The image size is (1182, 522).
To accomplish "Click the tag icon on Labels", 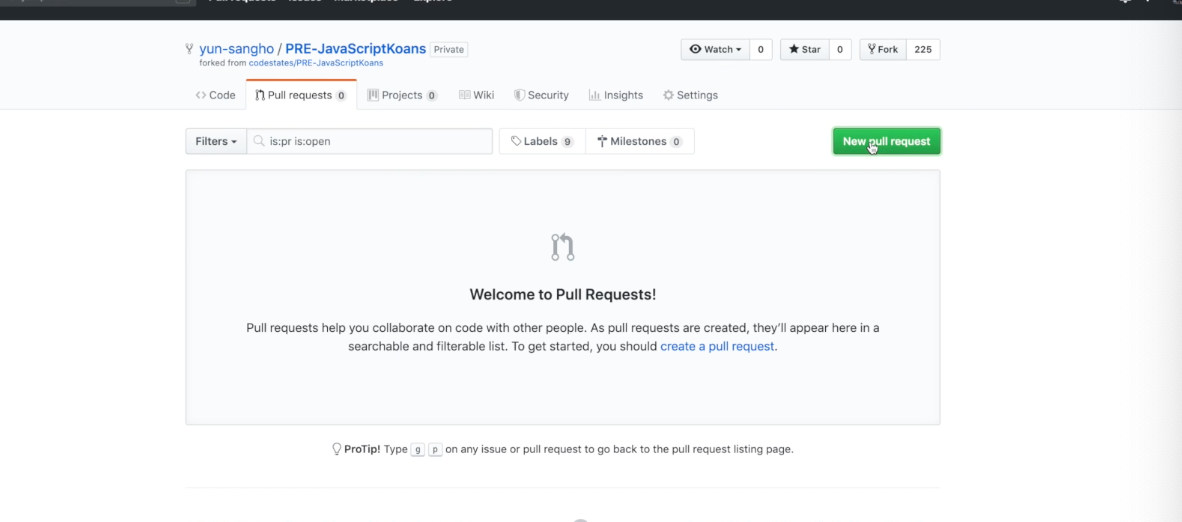I will pyautogui.click(x=516, y=141).
